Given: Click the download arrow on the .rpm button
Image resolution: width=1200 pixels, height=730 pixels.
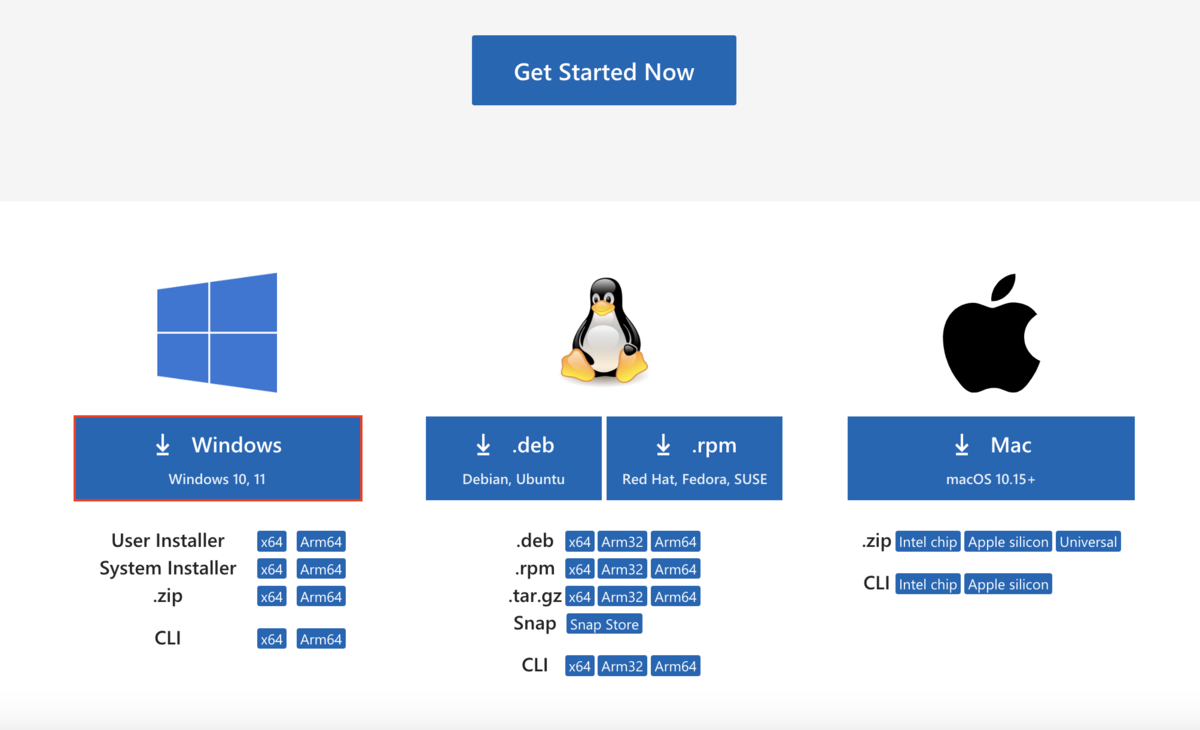Looking at the screenshot, I should pyautogui.click(x=663, y=445).
